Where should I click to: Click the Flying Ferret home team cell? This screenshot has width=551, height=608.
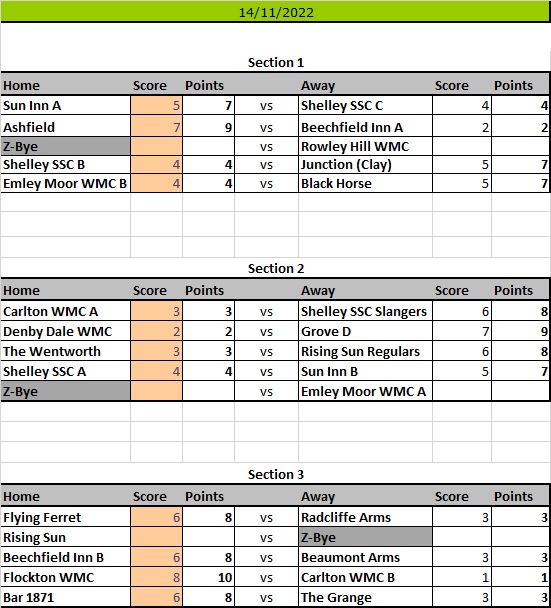[66, 517]
